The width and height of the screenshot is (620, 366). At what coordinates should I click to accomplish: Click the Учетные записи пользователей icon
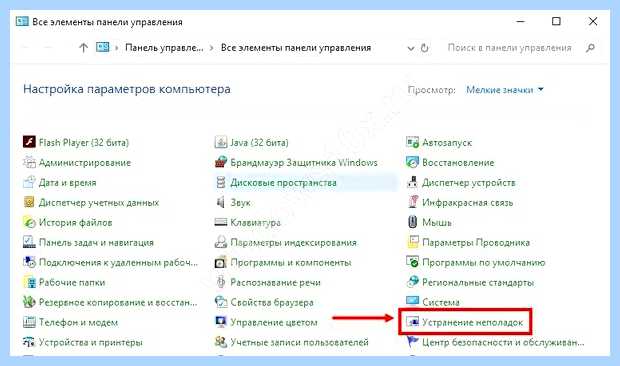click(221, 342)
